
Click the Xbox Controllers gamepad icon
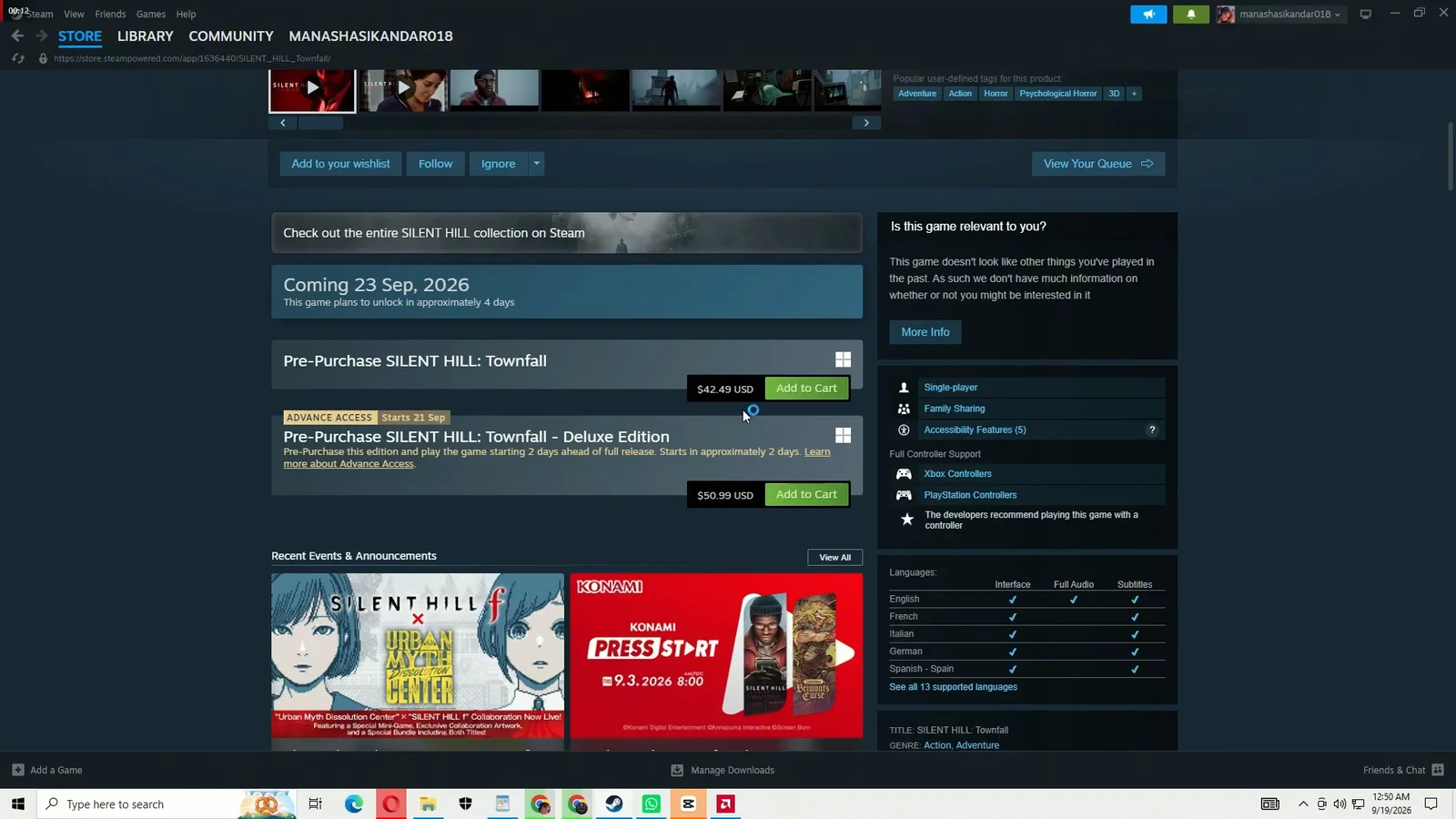point(904,474)
